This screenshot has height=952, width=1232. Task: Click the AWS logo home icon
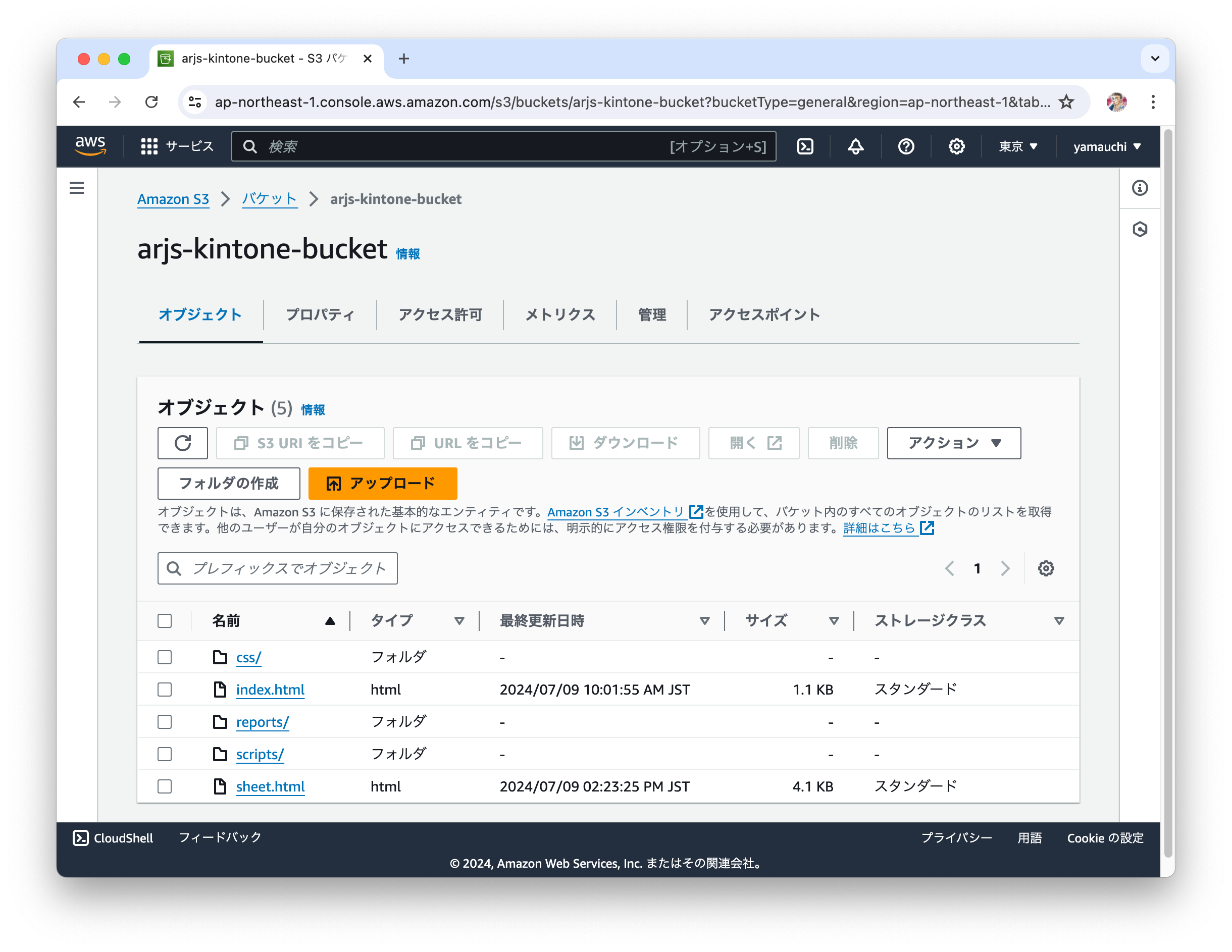coord(90,146)
